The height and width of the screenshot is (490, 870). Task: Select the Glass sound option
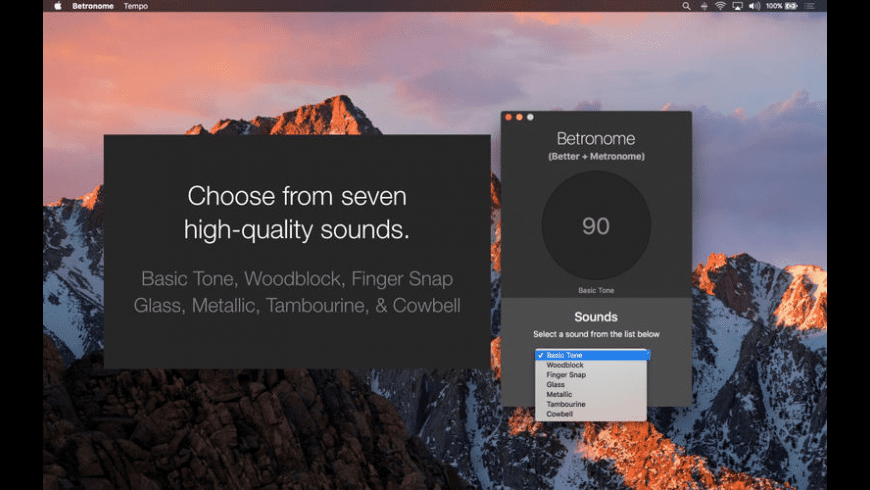[591, 385]
